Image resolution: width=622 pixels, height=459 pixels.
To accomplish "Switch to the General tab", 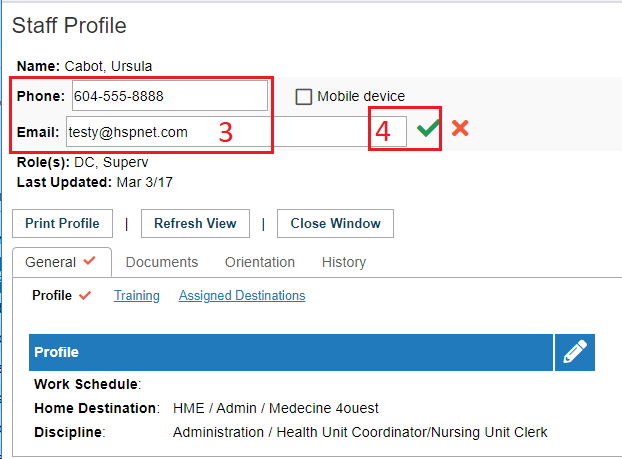I will 50,262.
